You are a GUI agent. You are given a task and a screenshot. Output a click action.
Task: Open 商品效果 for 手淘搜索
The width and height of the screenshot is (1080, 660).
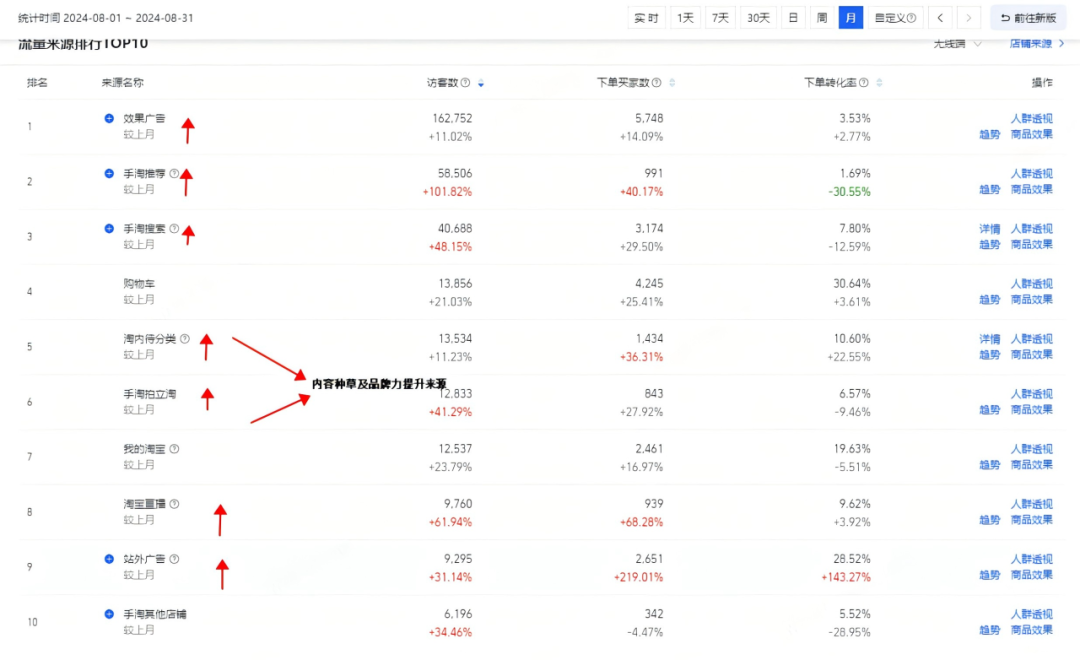coord(1031,245)
